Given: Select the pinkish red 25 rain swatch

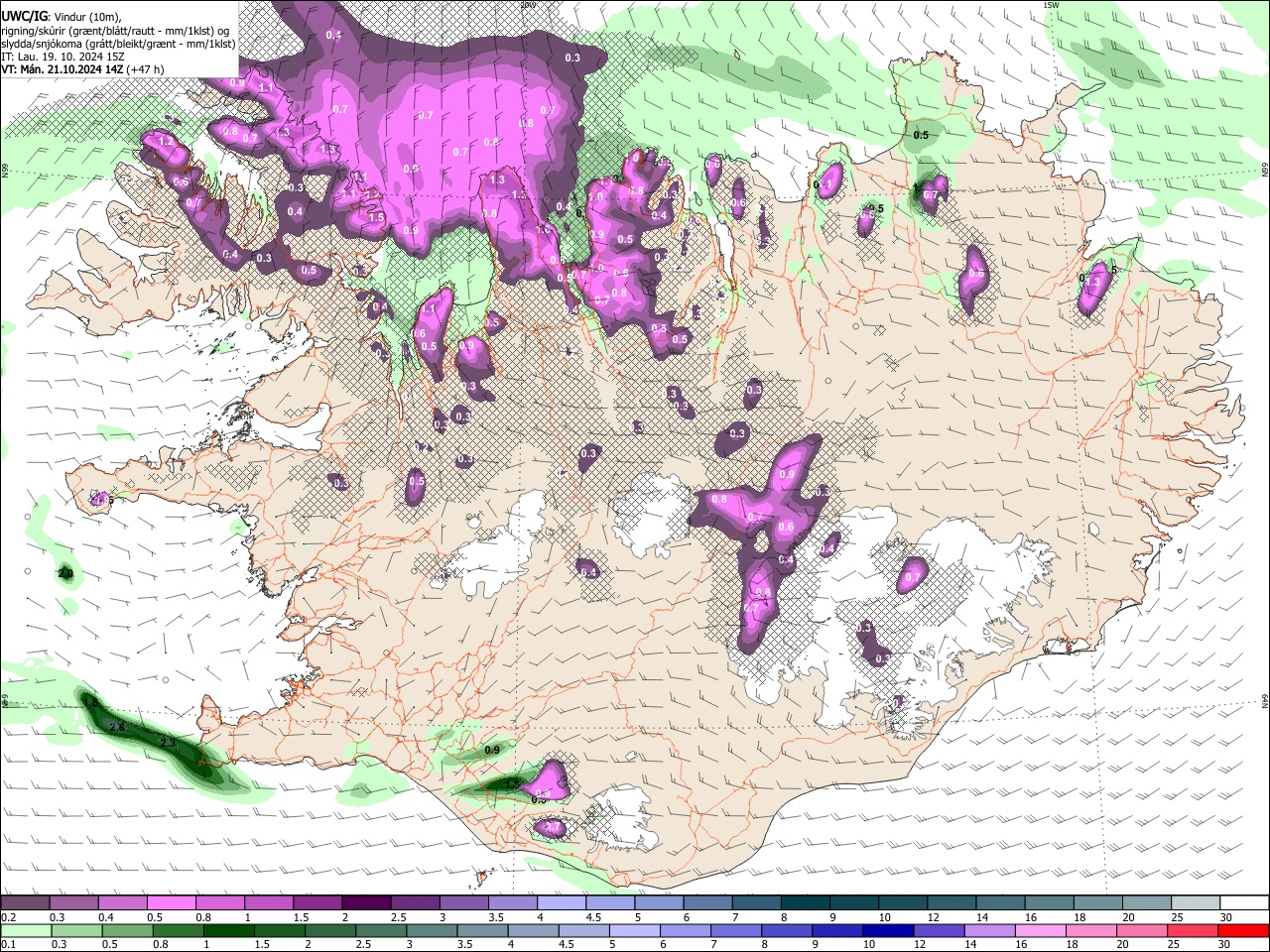Looking at the screenshot, I should coord(1194,931).
